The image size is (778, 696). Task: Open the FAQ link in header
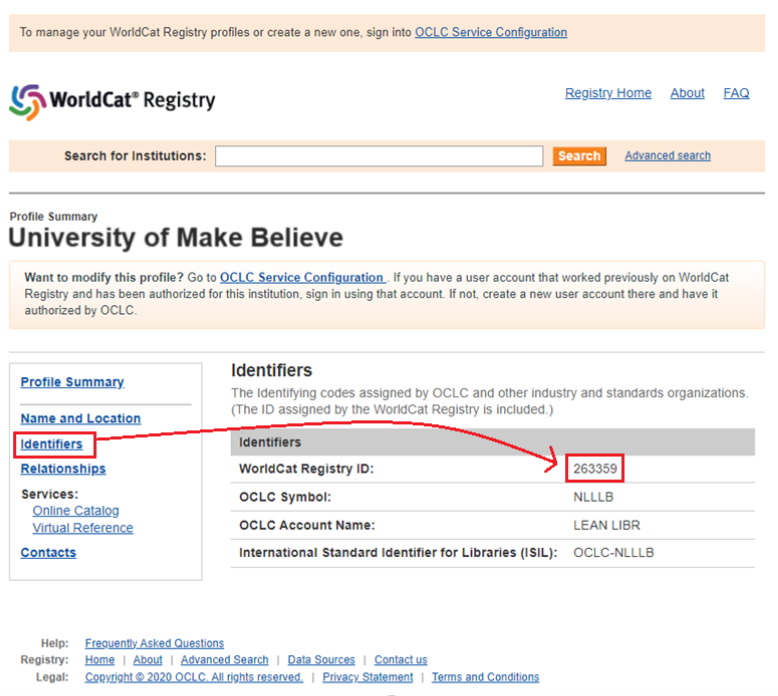pyautogui.click(x=736, y=93)
